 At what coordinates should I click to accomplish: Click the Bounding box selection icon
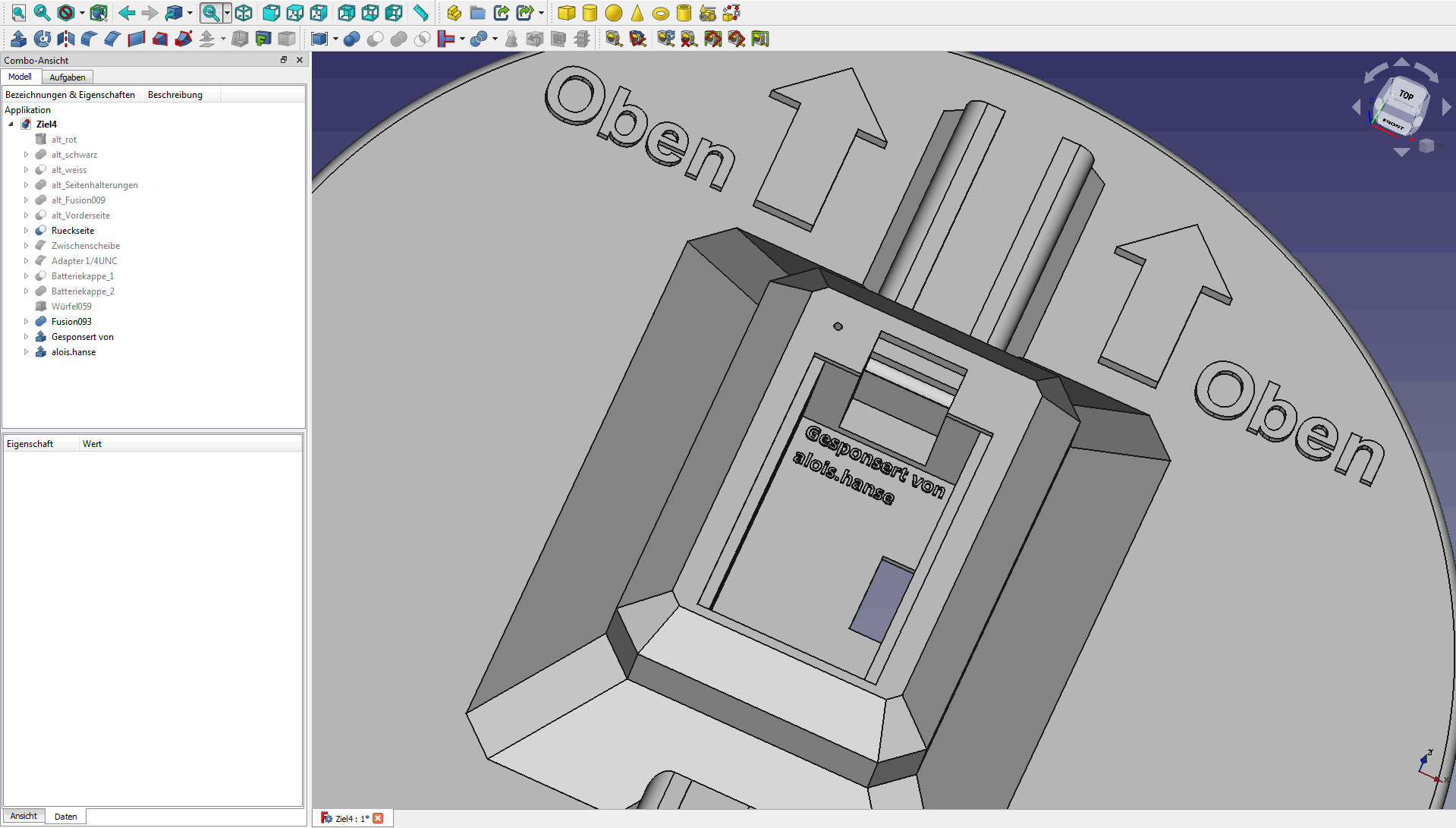[99, 13]
